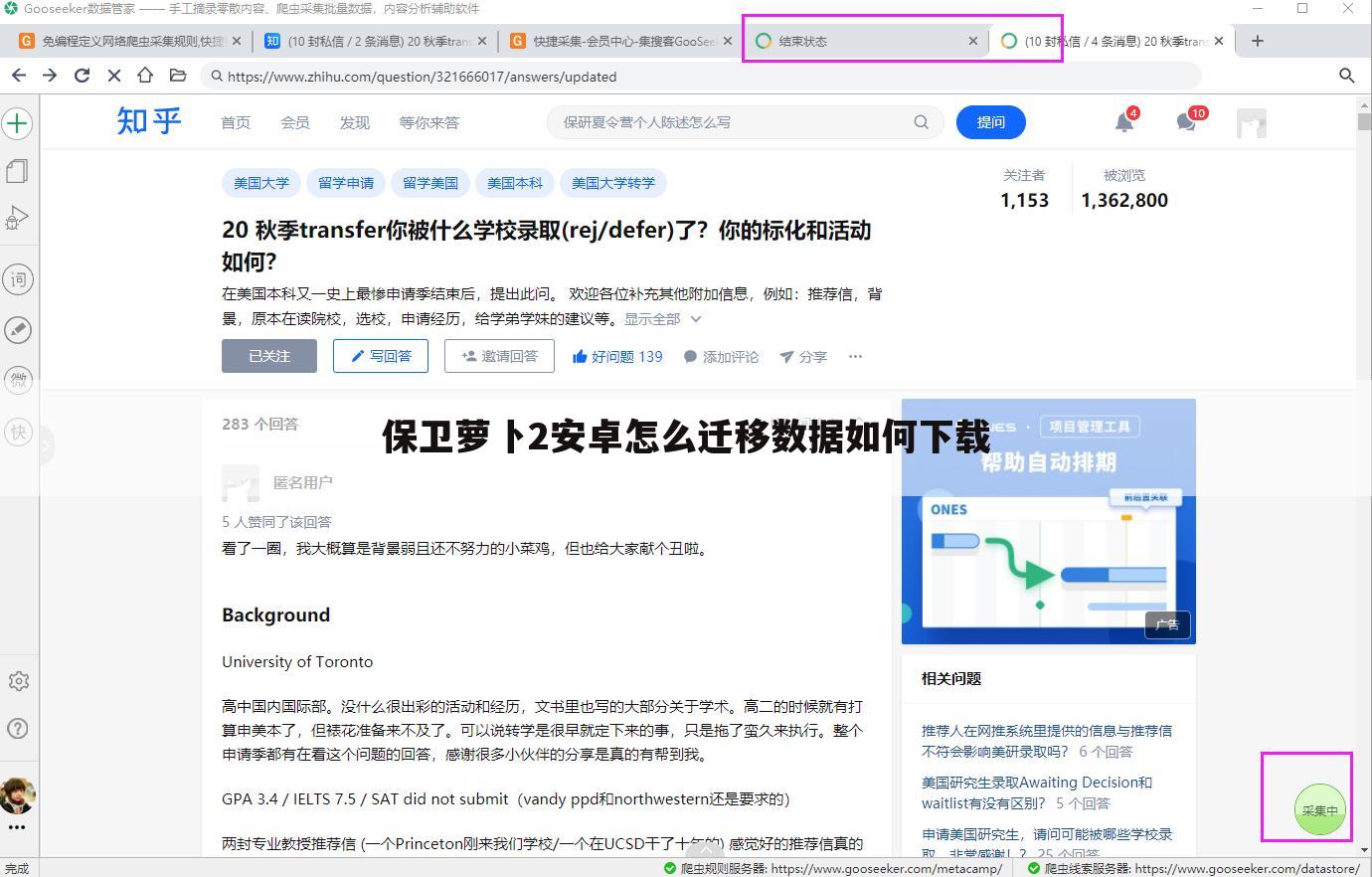
Task: Click the 知乎 logo
Action: click(149, 121)
